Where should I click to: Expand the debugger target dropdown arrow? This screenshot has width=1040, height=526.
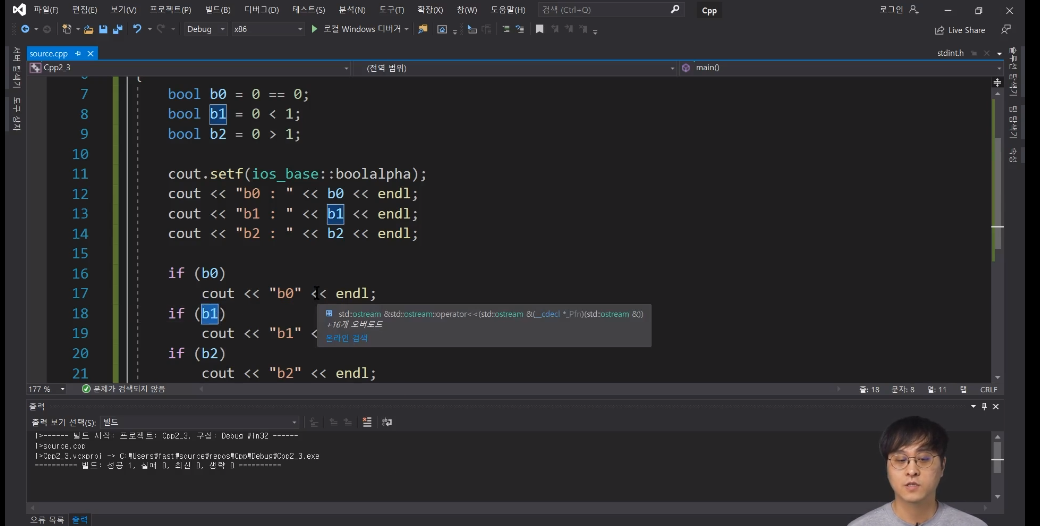(407, 29)
